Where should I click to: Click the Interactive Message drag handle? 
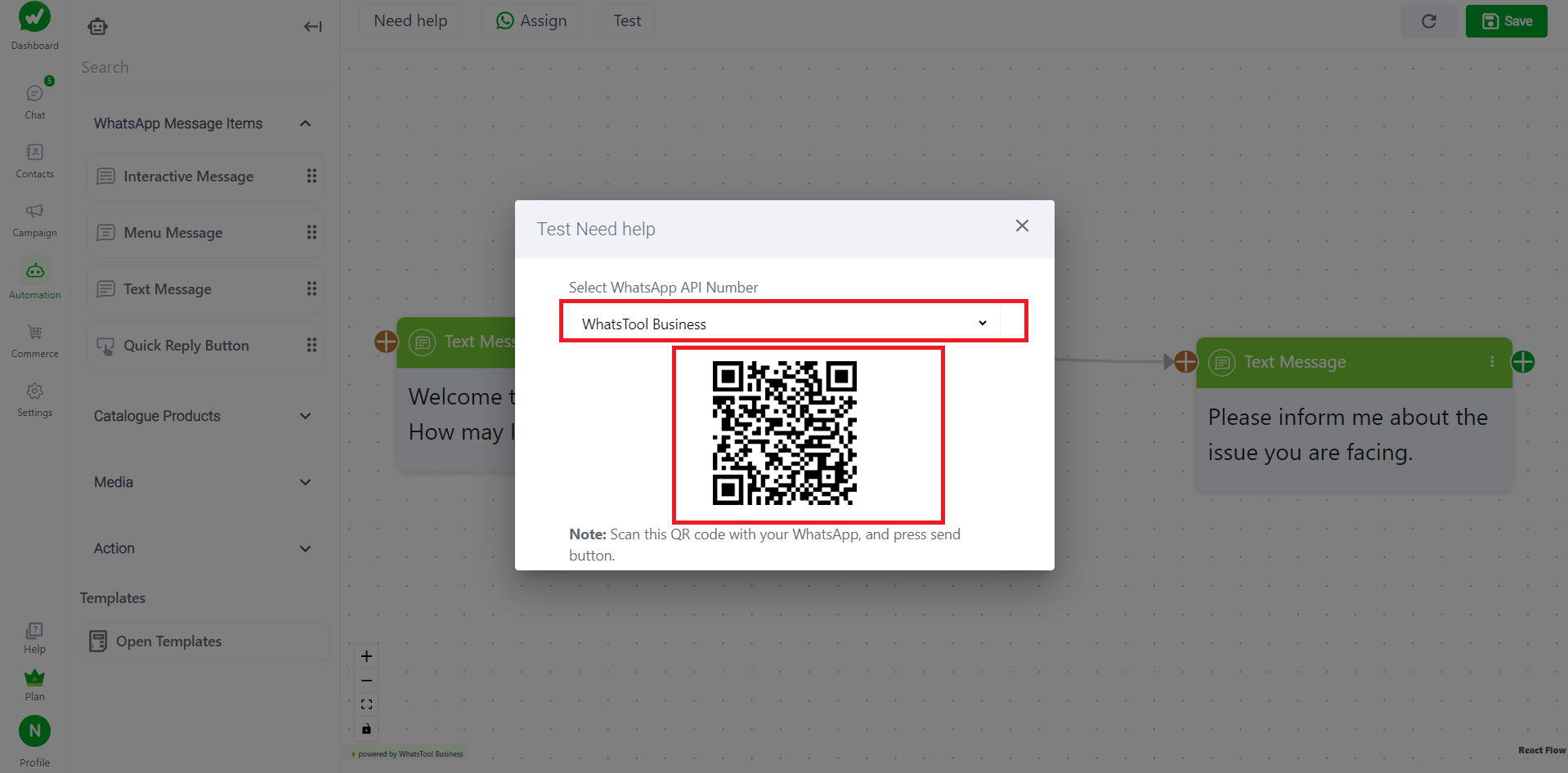311,176
